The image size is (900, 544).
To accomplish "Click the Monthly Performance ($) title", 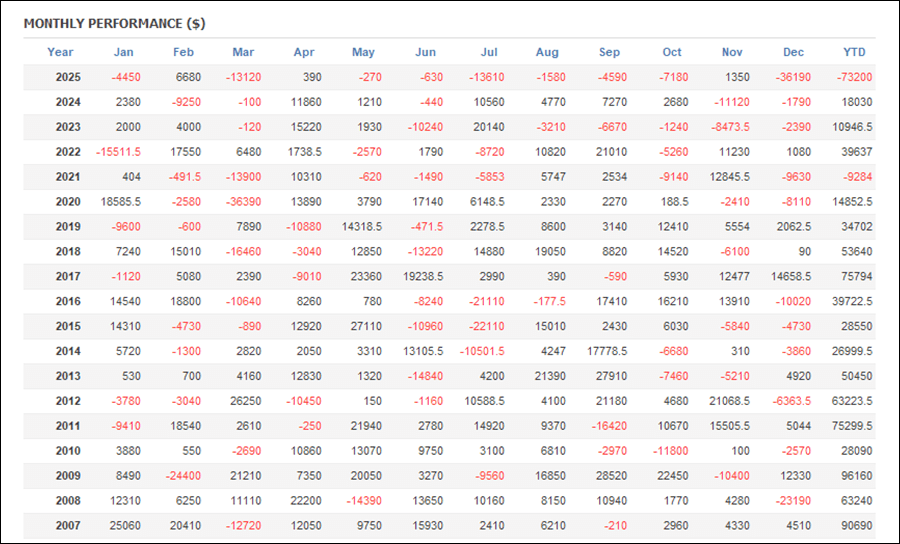I will (x=114, y=23).
